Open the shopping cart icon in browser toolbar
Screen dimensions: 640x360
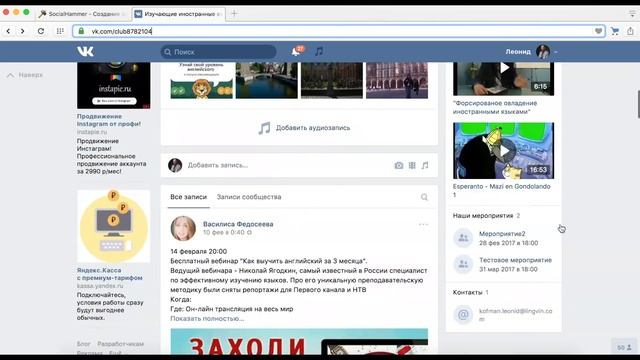pos(615,31)
